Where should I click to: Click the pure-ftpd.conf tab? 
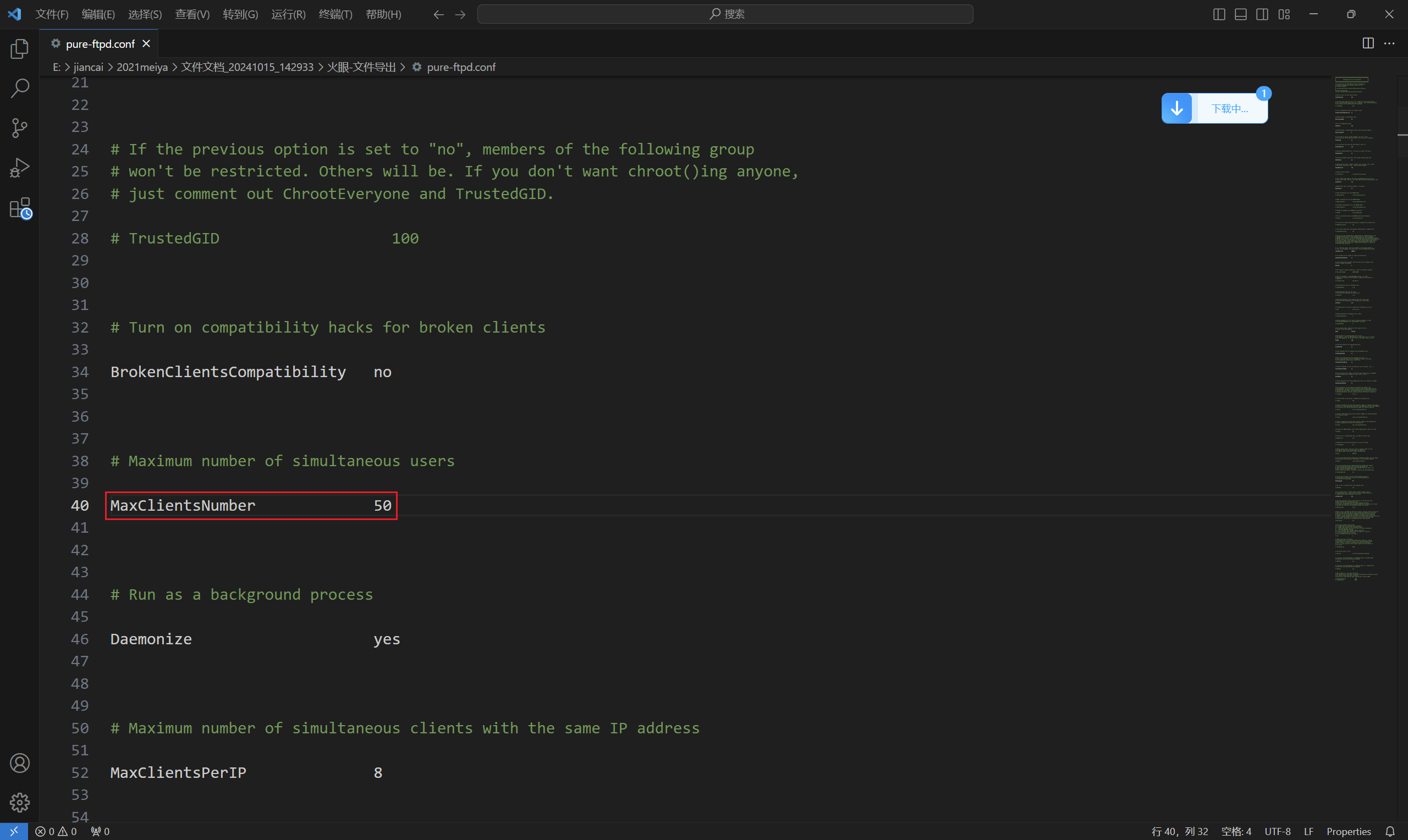point(96,43)
